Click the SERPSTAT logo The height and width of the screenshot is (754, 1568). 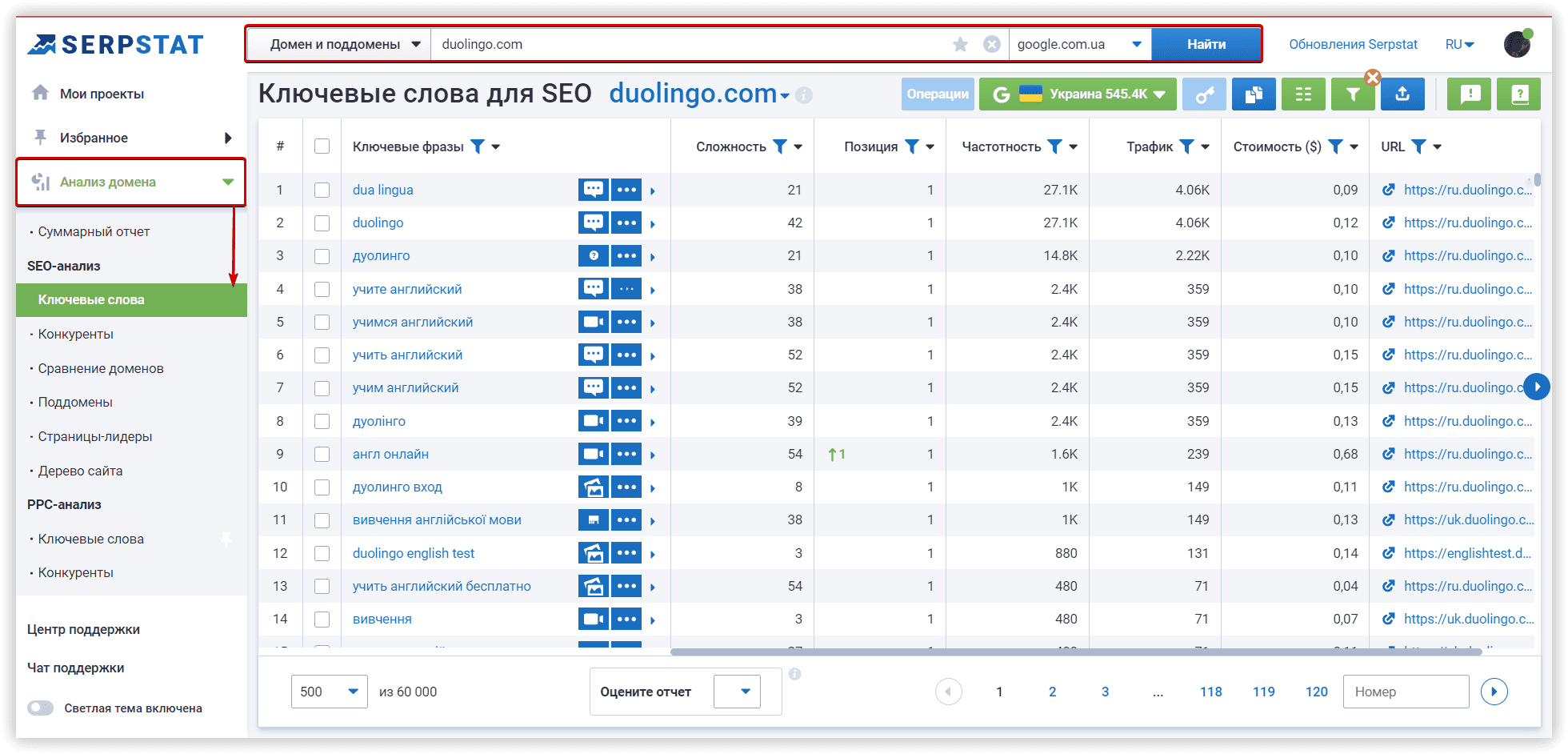tap(115, 45)
